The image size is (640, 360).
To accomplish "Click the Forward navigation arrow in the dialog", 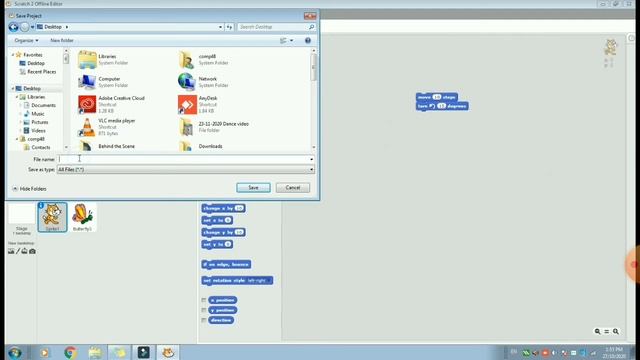I will pyautogui.click(x=24, y=27).
